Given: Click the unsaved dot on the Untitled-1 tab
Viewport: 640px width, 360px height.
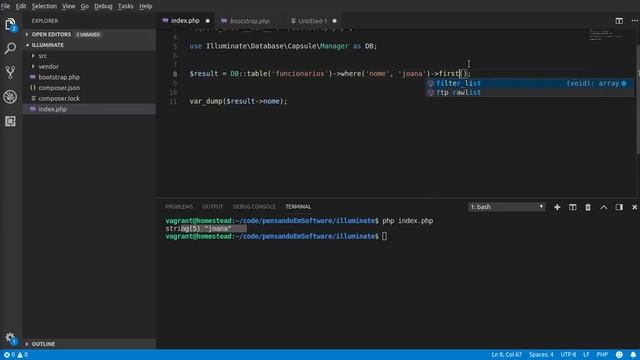Looking at the screenshot, I should pos(334,21).
